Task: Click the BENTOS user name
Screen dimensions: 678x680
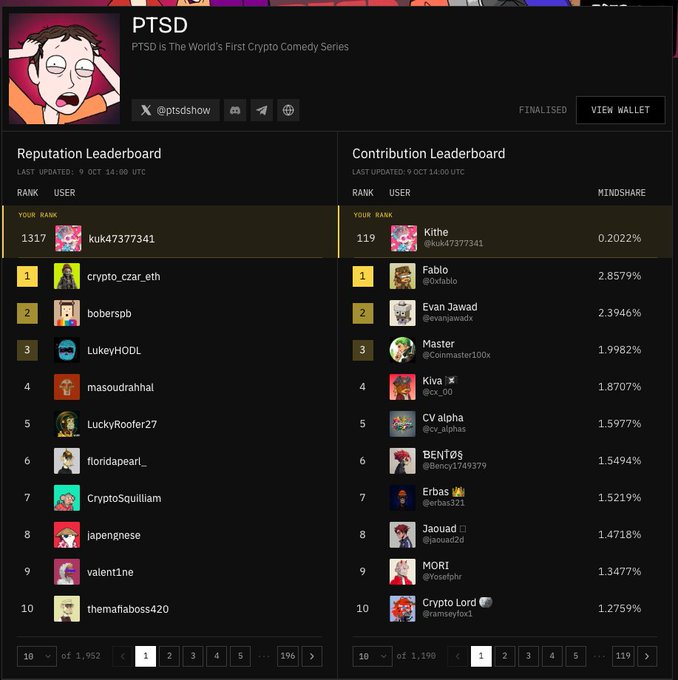Action: 443,454
